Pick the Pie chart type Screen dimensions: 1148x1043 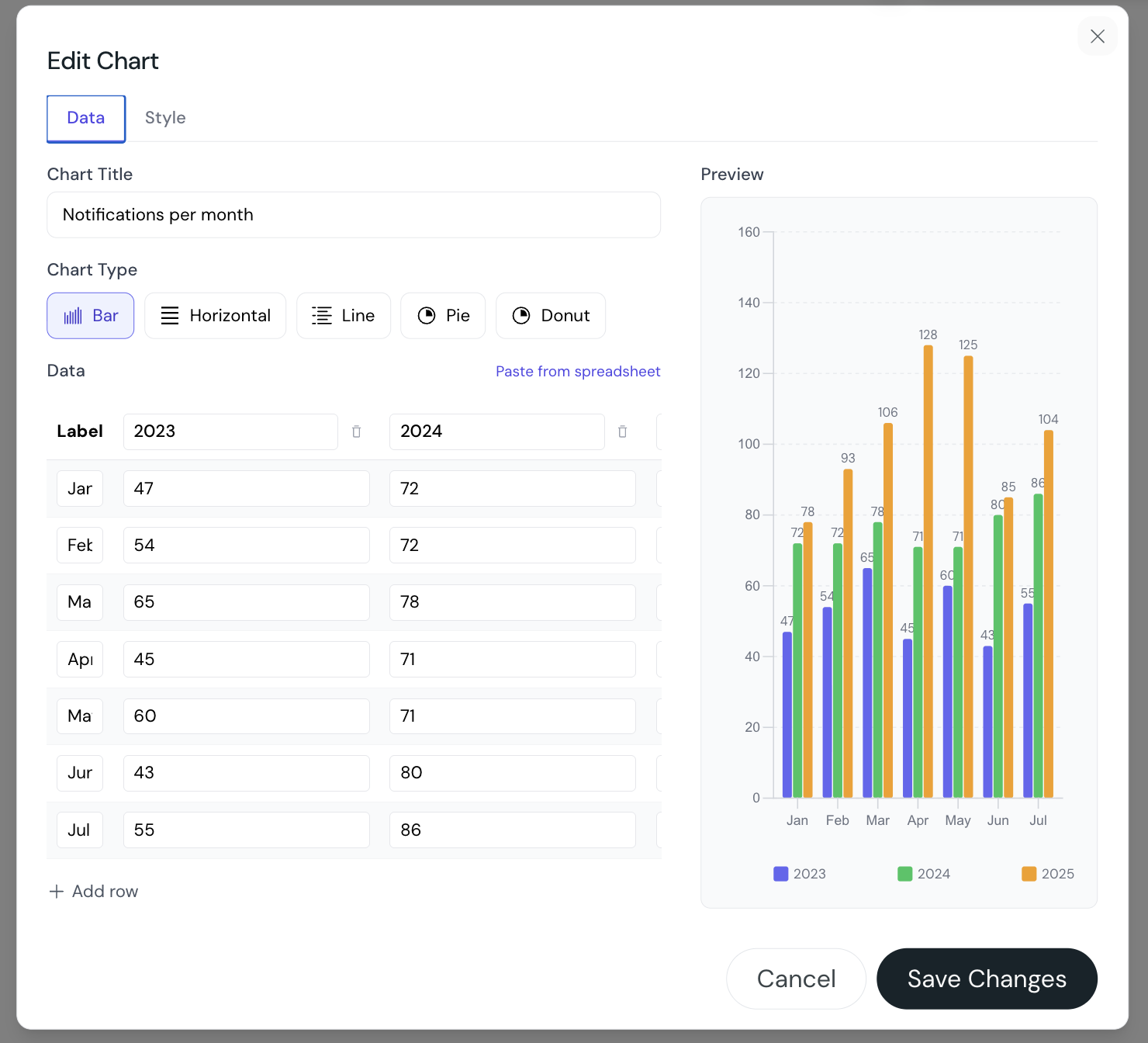point(443,316)
